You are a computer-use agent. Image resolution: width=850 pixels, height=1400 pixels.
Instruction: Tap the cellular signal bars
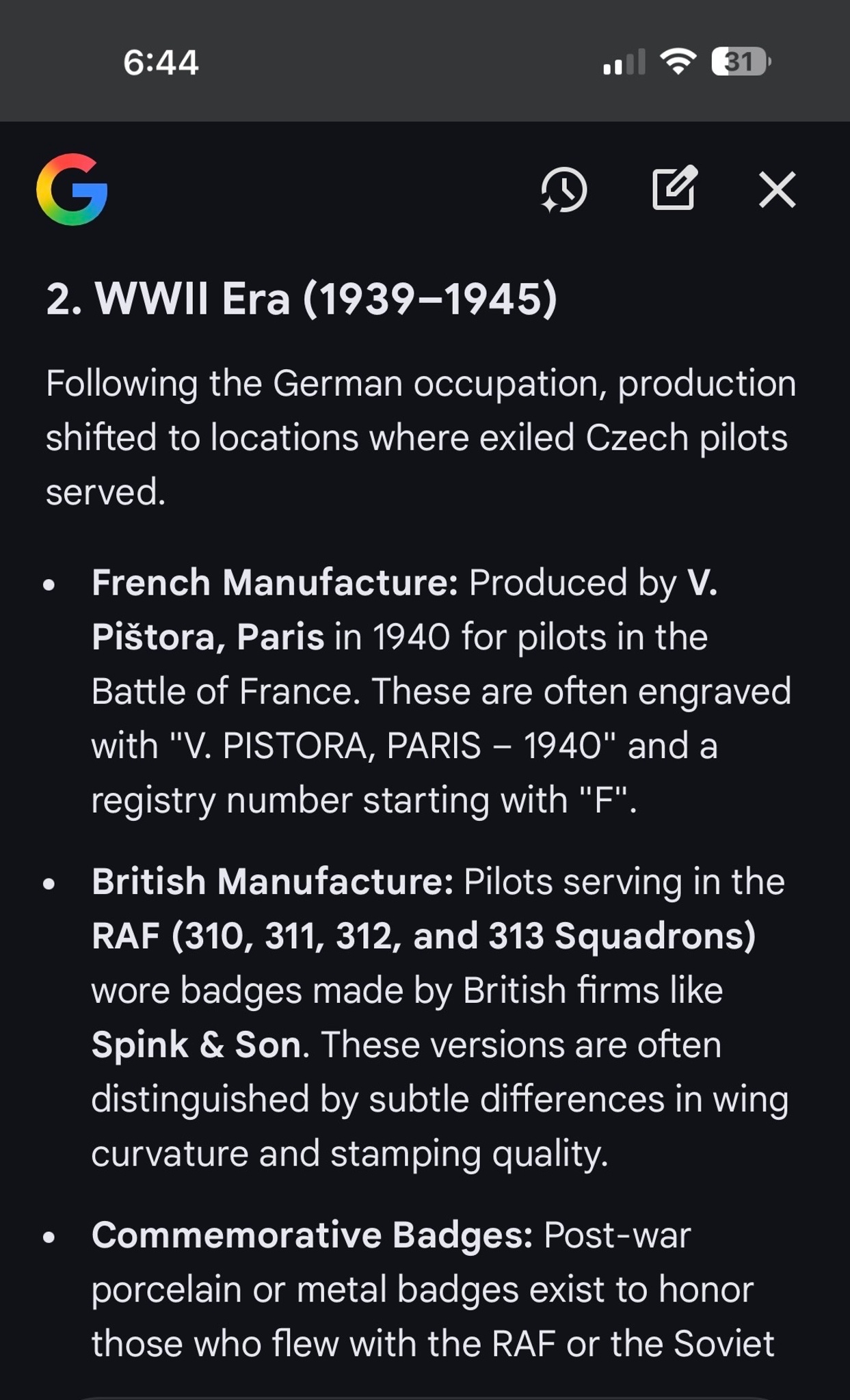(x=624, y=62)
